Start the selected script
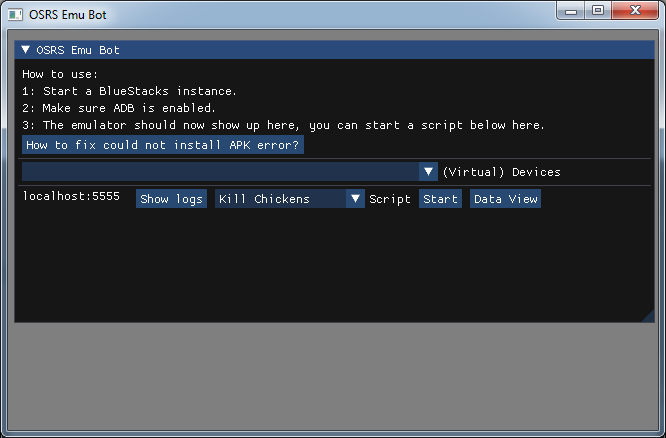 (x=440, y=199)
